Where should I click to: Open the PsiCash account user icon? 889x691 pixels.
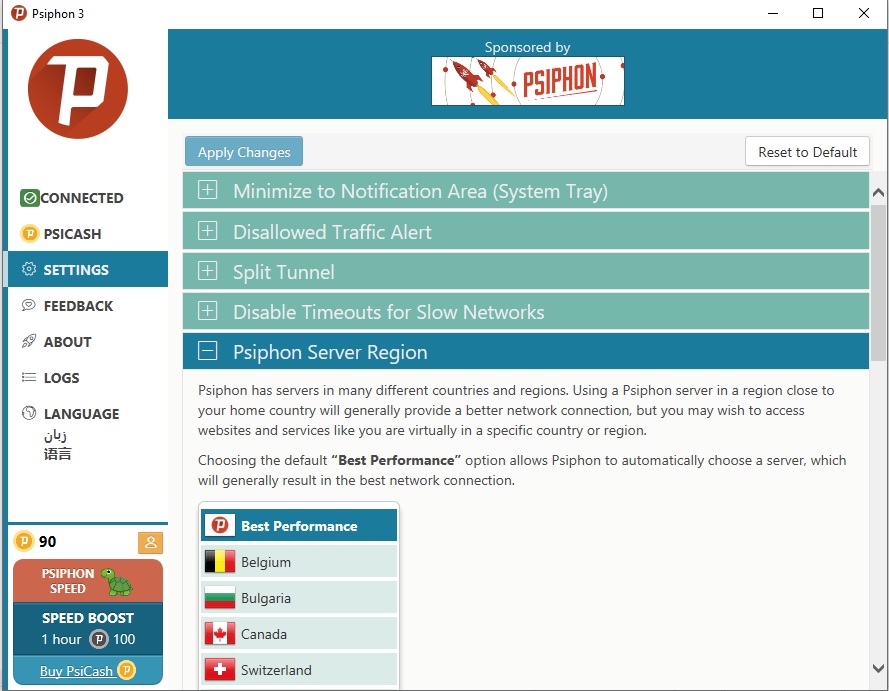pyautogui.click(x=150, y=542)
